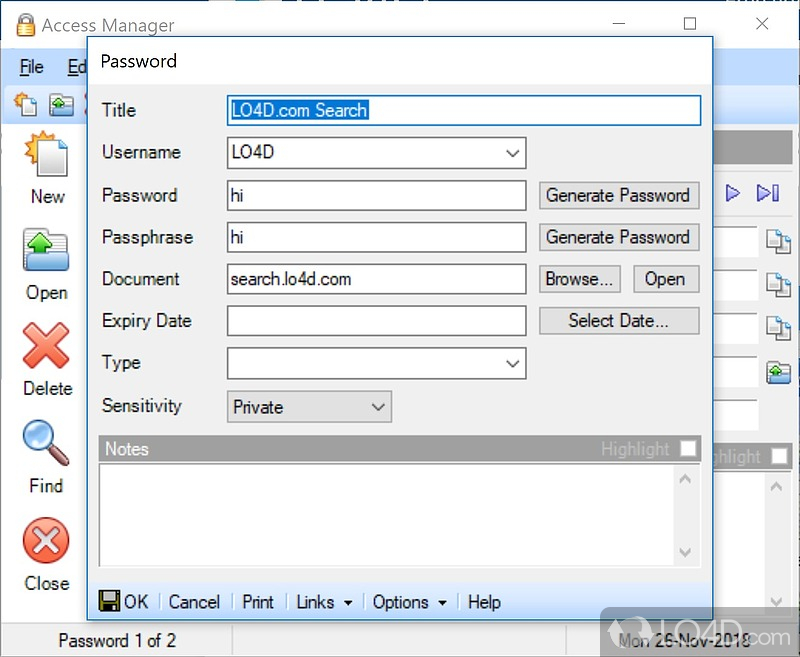Click main window notes scrollbar up arrow
Screen dimensions: 800x657
click(x=777, y=486)
